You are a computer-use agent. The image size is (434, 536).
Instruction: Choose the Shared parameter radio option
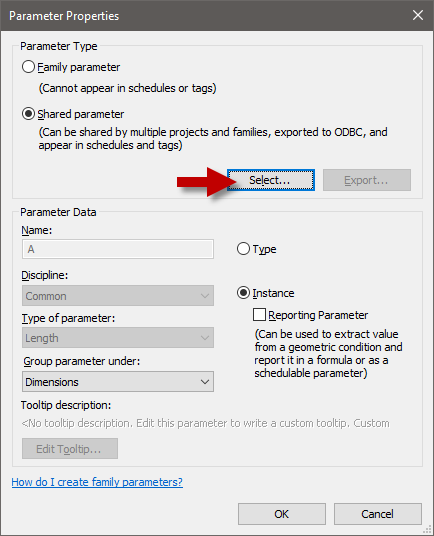click(x=28, y=114)
